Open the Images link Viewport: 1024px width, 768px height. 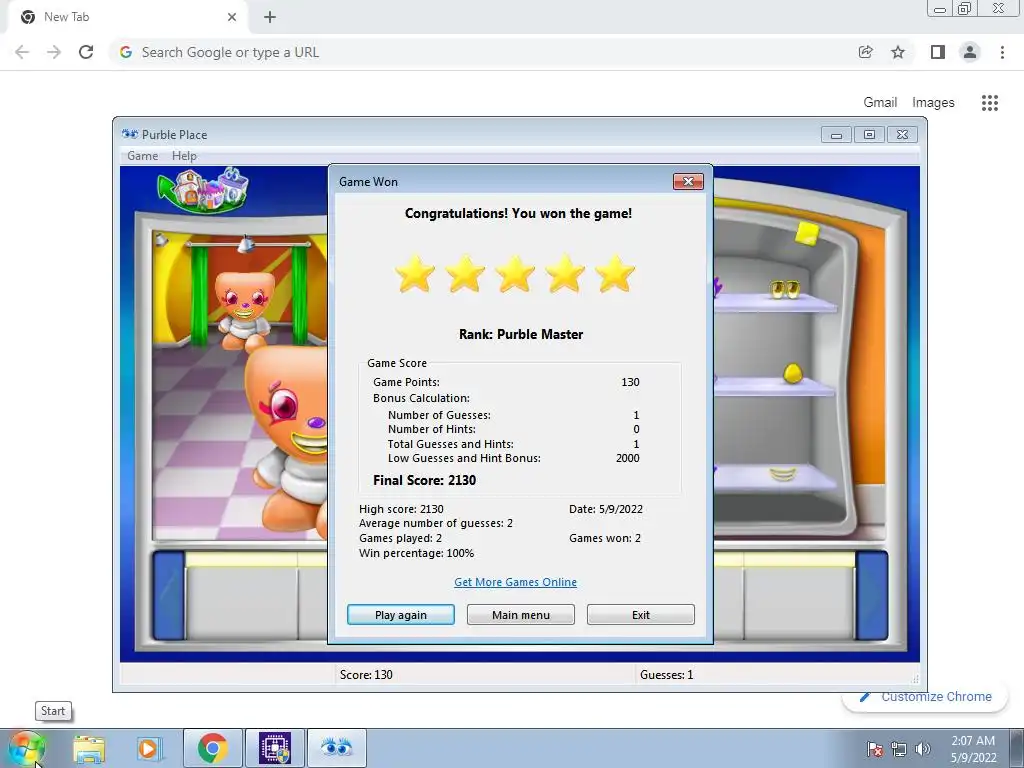pyautogui.click(x=933, y=103)
